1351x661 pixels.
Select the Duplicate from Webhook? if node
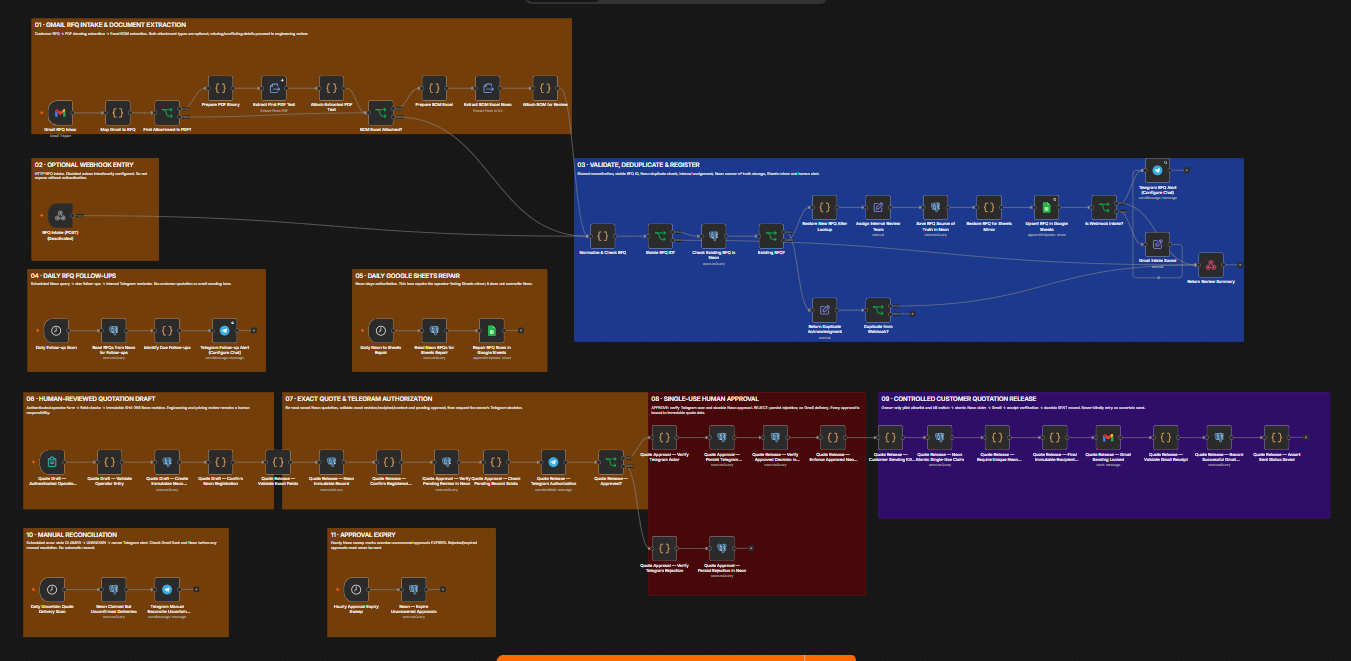tap(878, 308)
